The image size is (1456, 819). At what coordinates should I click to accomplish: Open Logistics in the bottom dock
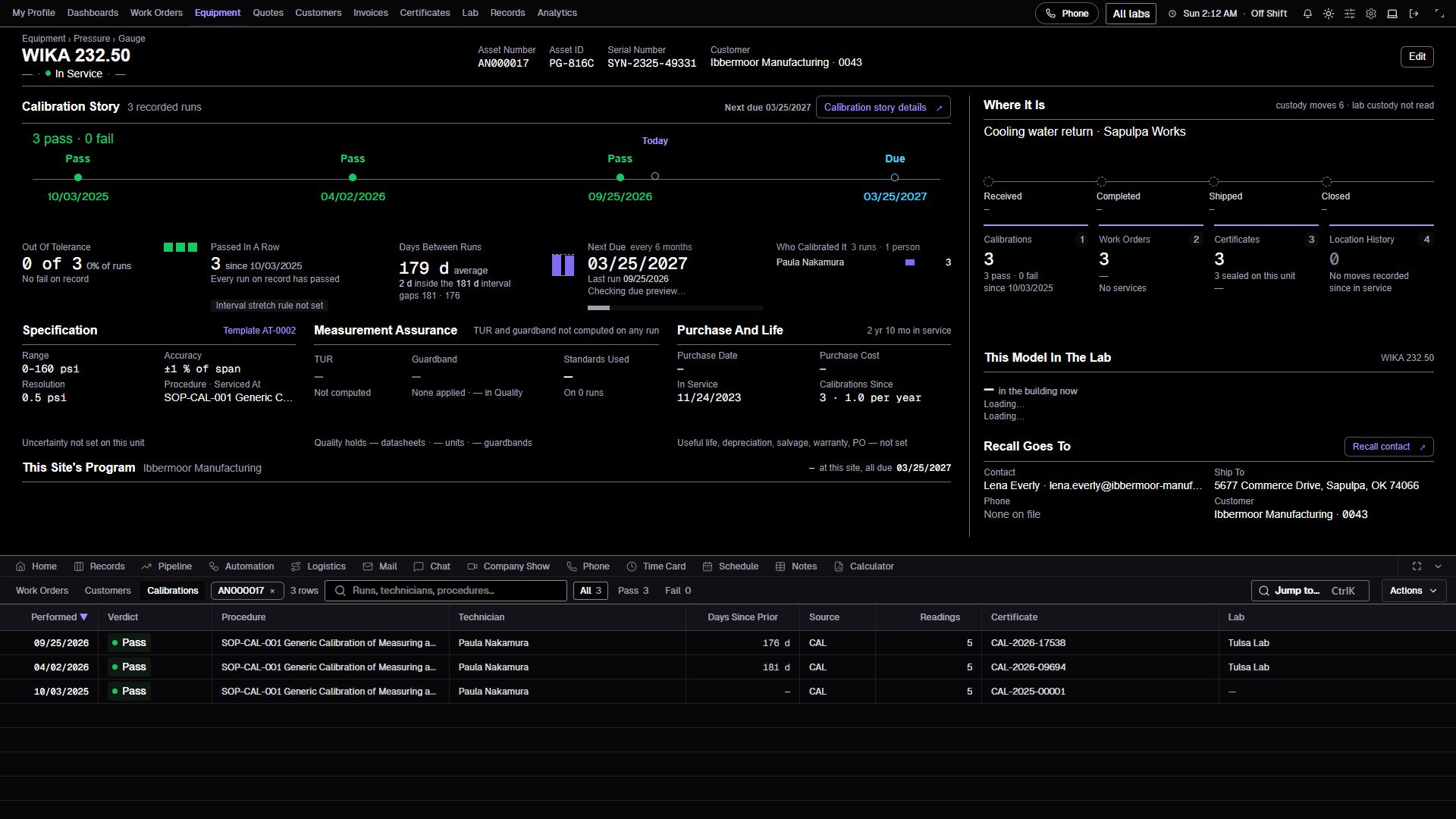click(318, 566)
